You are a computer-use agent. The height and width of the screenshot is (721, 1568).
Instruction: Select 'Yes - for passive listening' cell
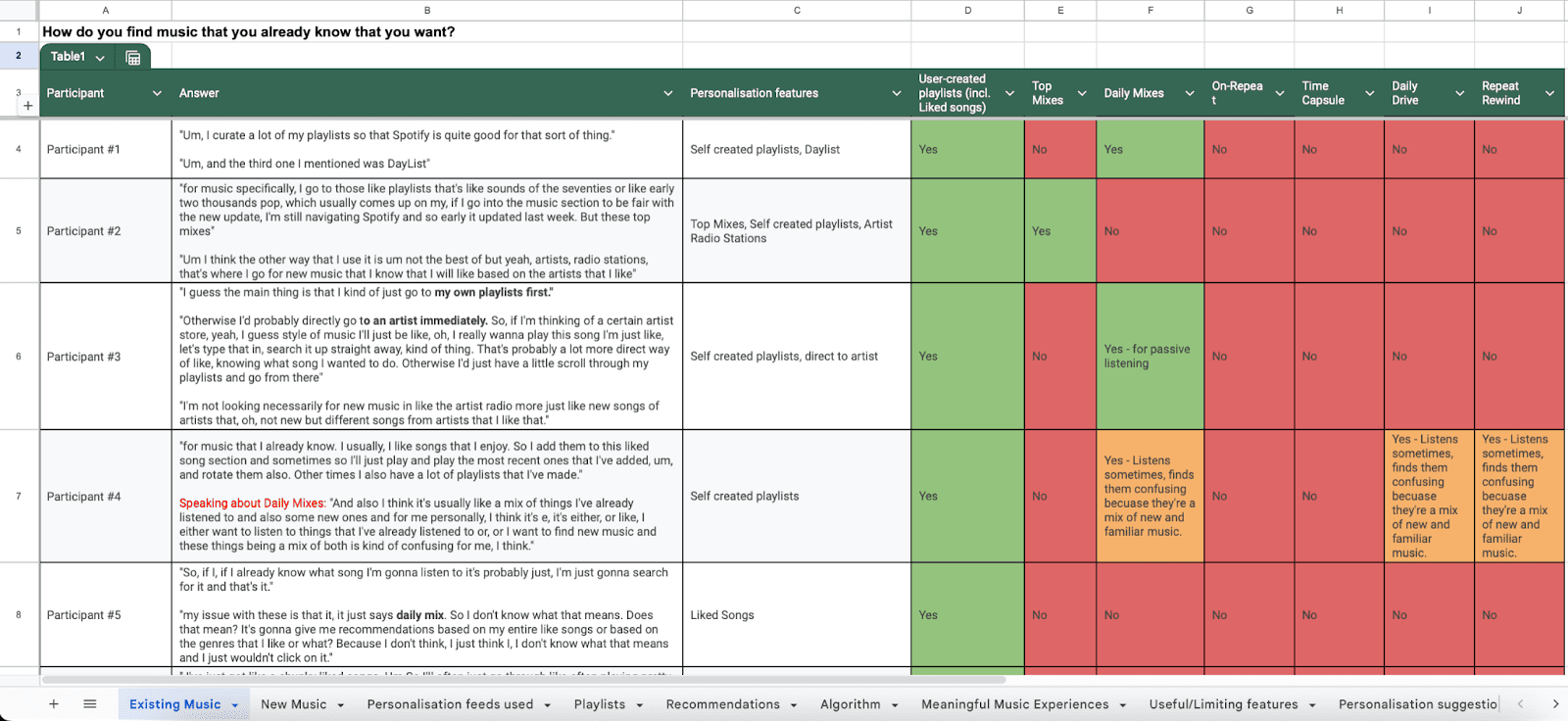[x=1151, y=357]
